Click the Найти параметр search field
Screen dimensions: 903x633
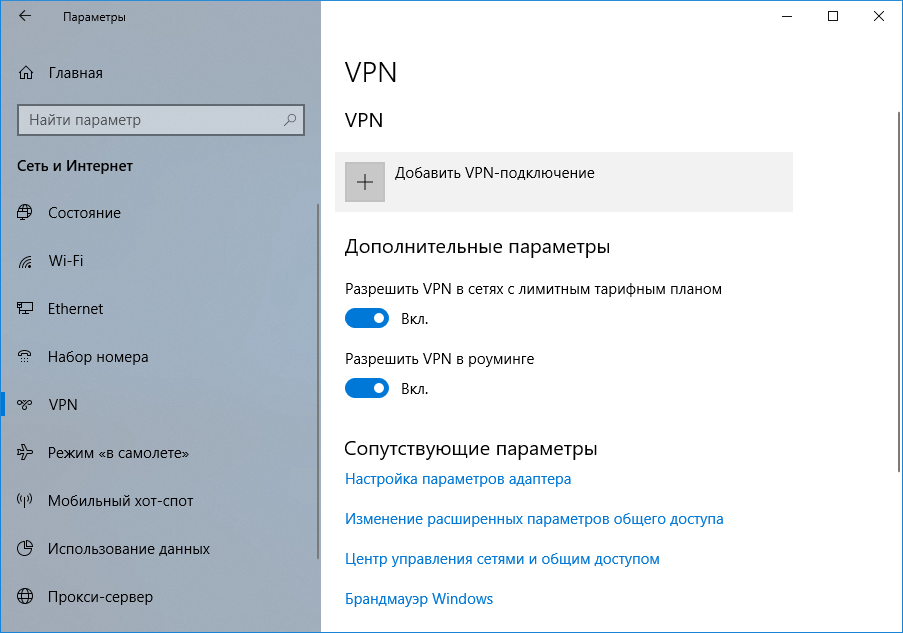[150, 120]
